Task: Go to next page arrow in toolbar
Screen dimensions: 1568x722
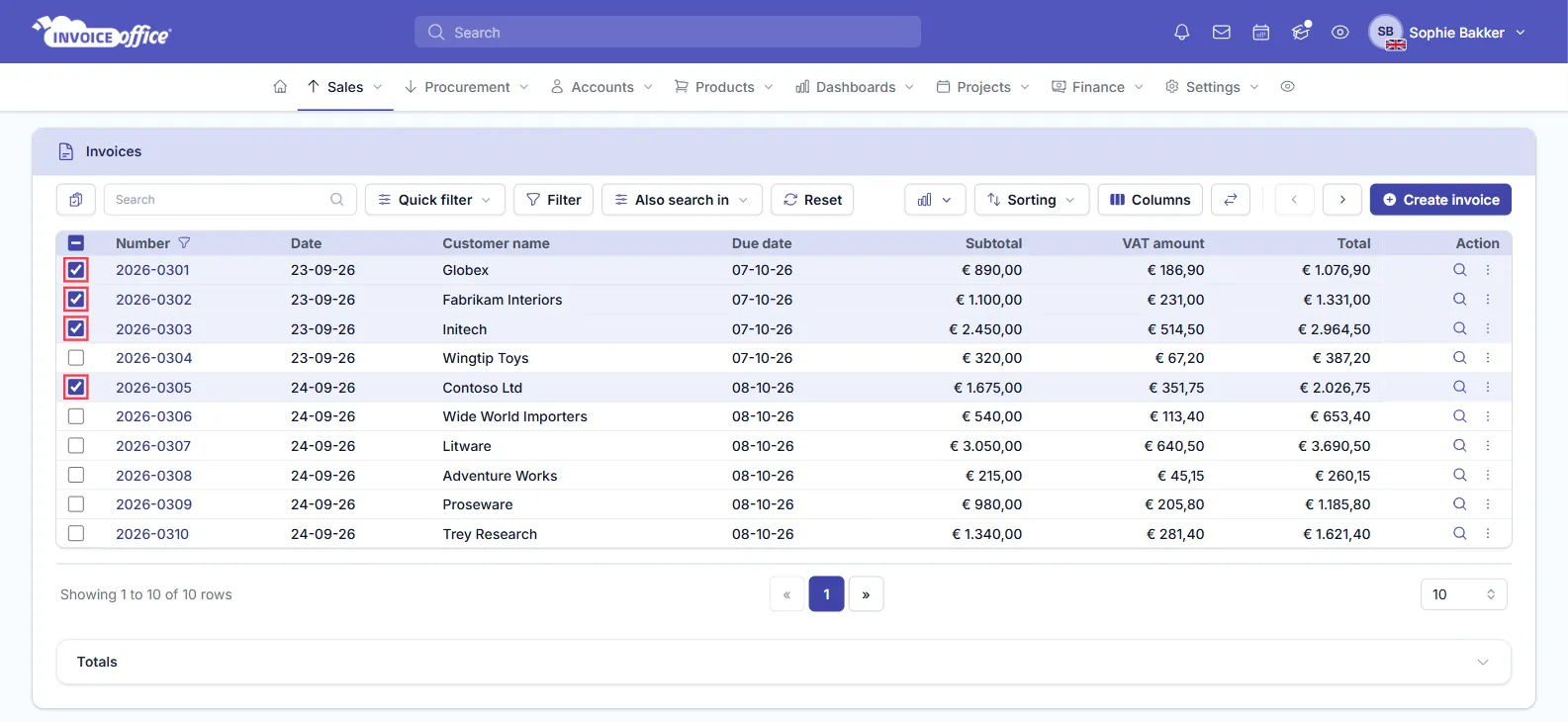Action: 1342,200
